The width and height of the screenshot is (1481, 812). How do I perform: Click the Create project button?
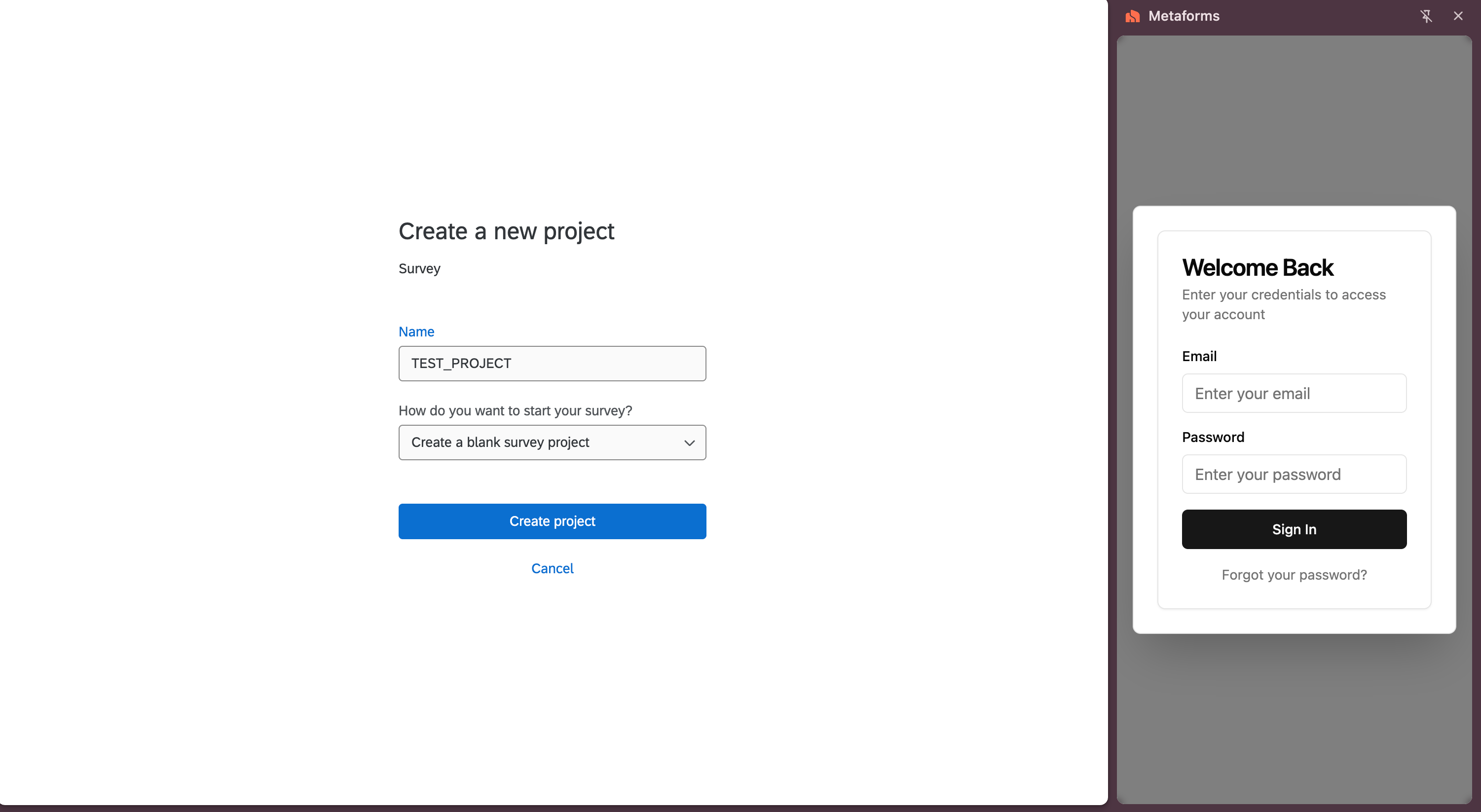click(x=552, y=521)
